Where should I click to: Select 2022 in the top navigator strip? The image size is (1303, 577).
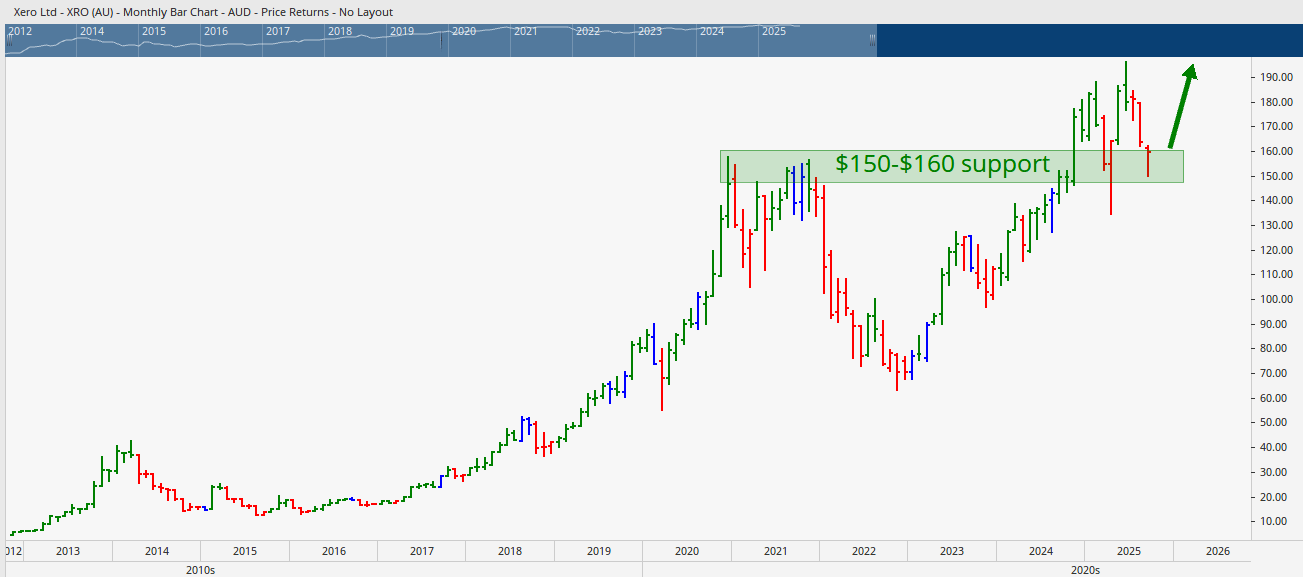click(x=588, y=31)
